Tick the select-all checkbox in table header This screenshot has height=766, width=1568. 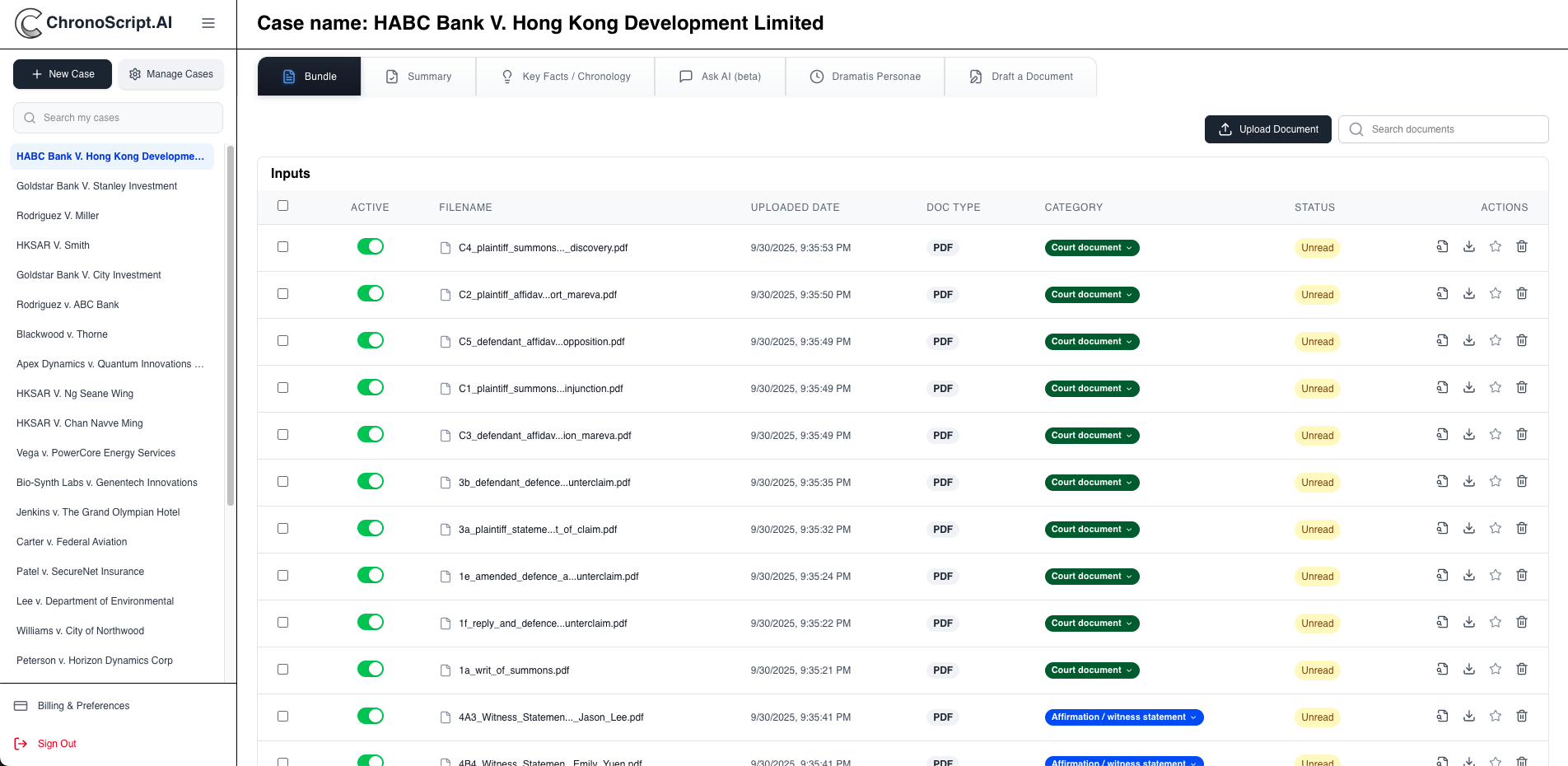coord(282,206)
